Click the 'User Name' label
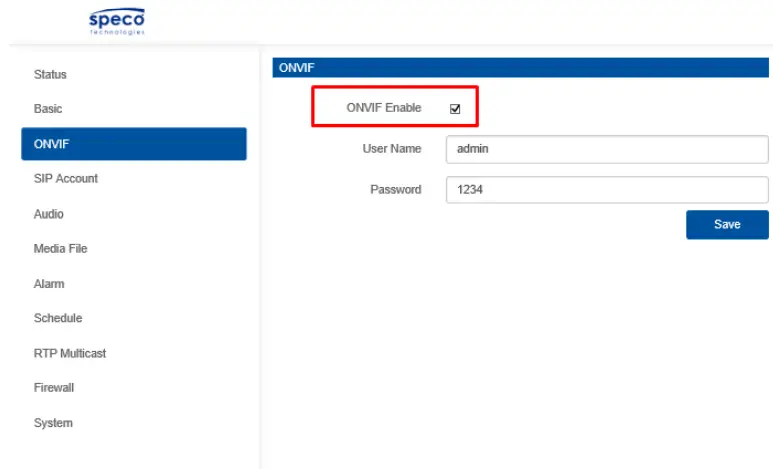This screenshot has width=773, height=469. (x=392, y=149)
